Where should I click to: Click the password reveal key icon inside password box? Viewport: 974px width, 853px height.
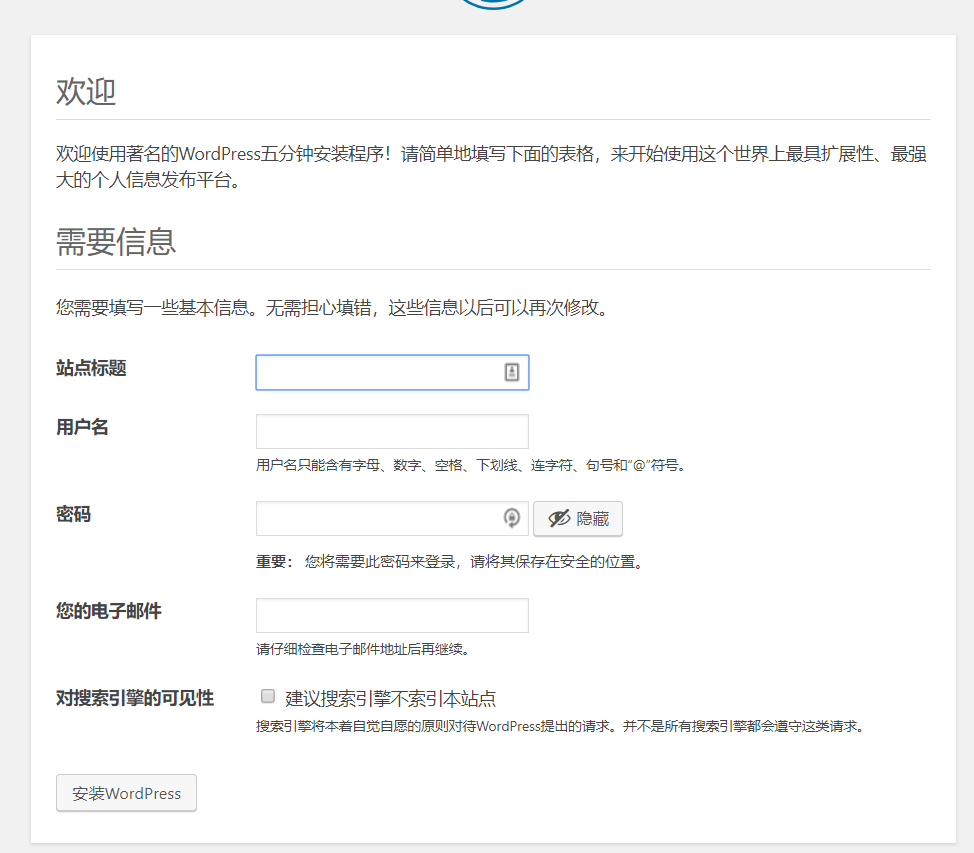(x=512, y=518)
